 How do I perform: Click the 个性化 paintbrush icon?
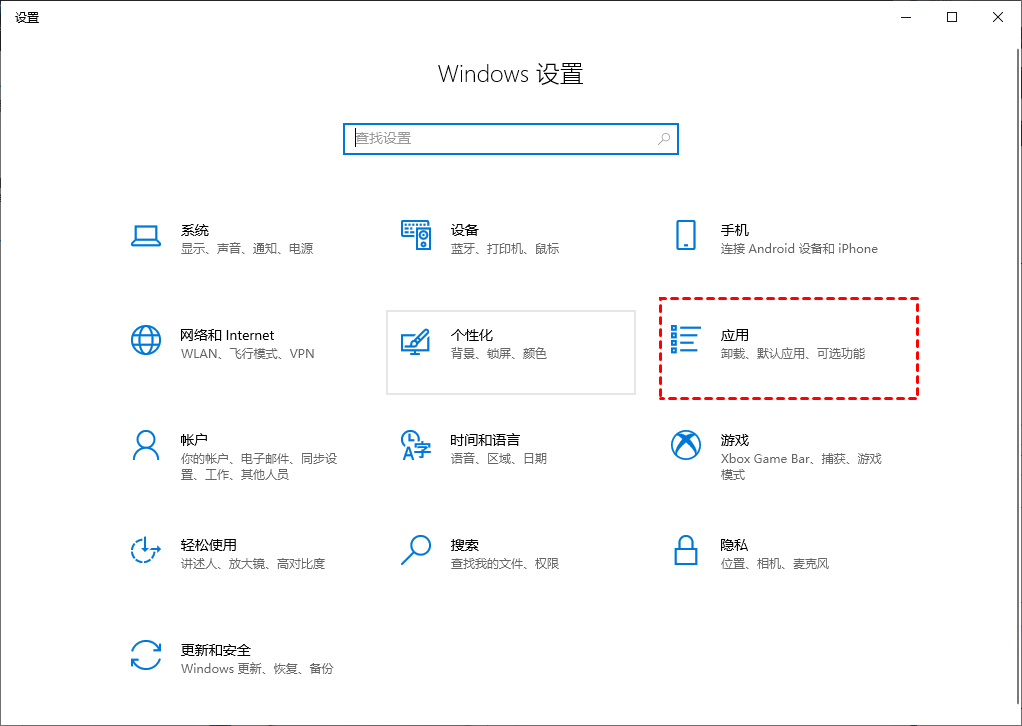pos(415,341)
